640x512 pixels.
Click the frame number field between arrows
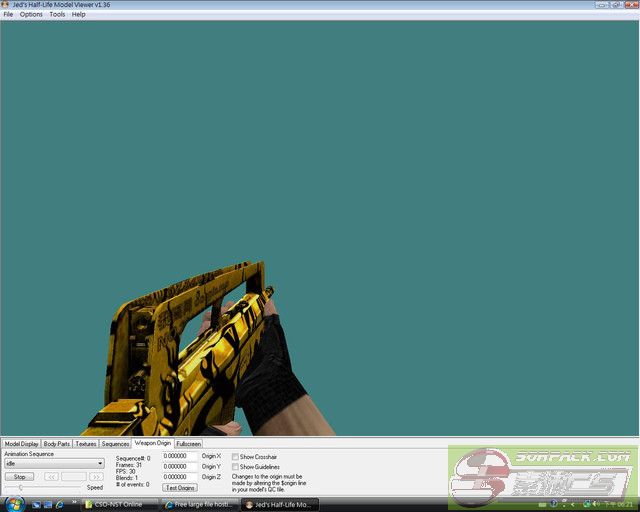click(x=74, y=477)
